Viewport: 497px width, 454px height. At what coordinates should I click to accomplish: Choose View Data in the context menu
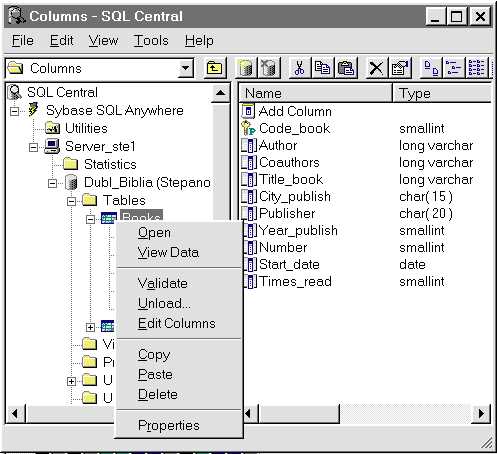tap(179, 253)
